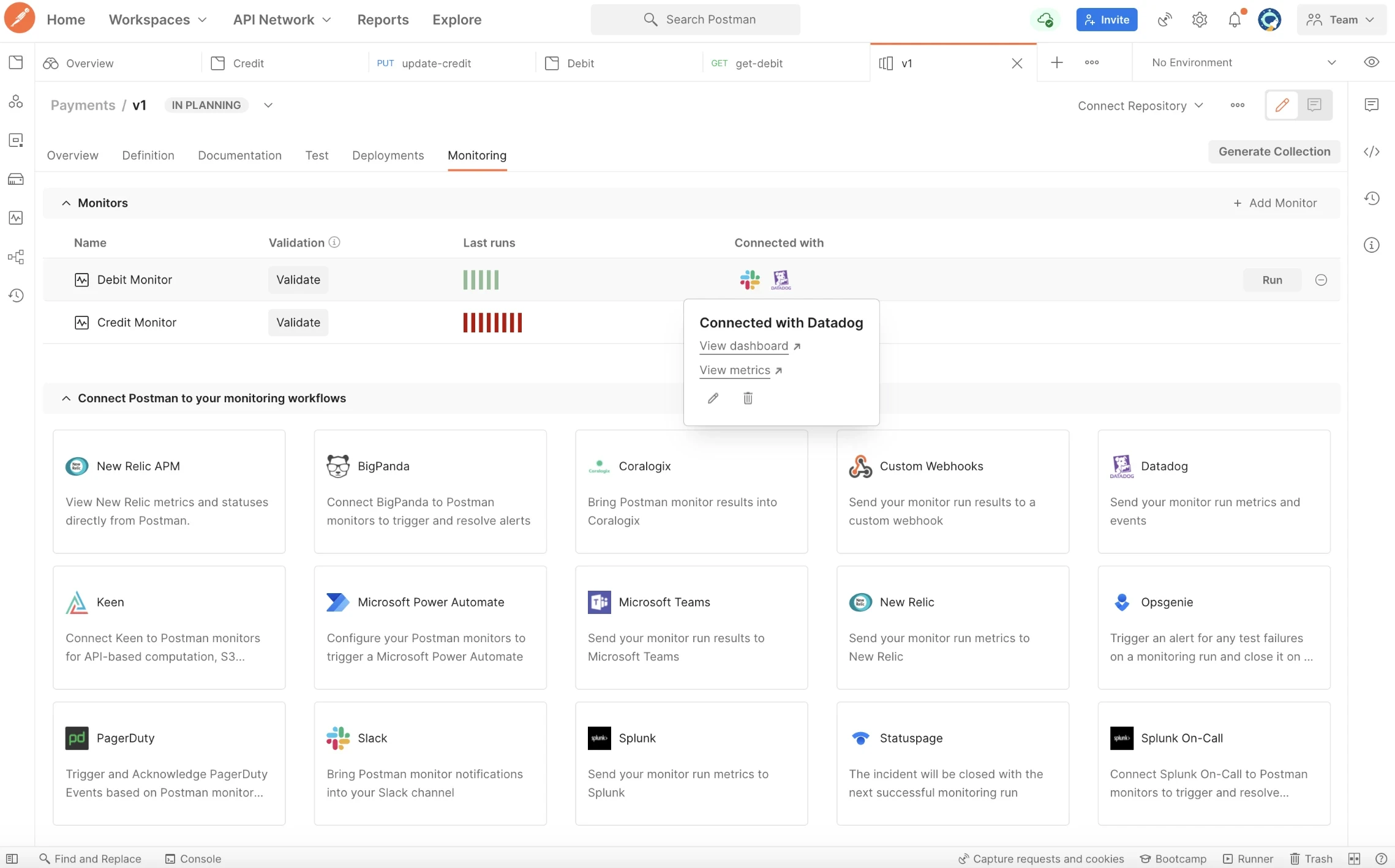Open the comments pane icon

[1372, 105]
